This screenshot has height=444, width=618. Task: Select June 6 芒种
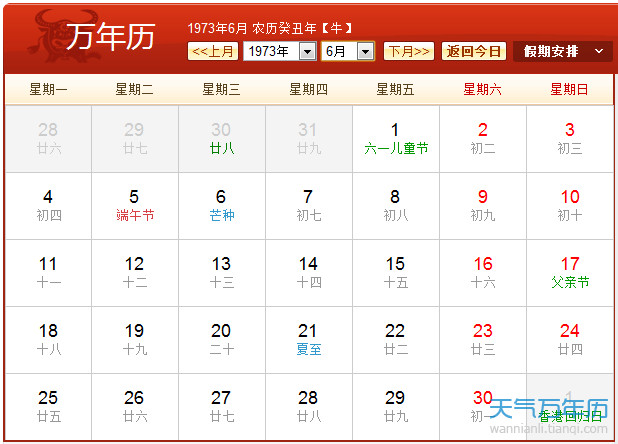click(222, 206)
